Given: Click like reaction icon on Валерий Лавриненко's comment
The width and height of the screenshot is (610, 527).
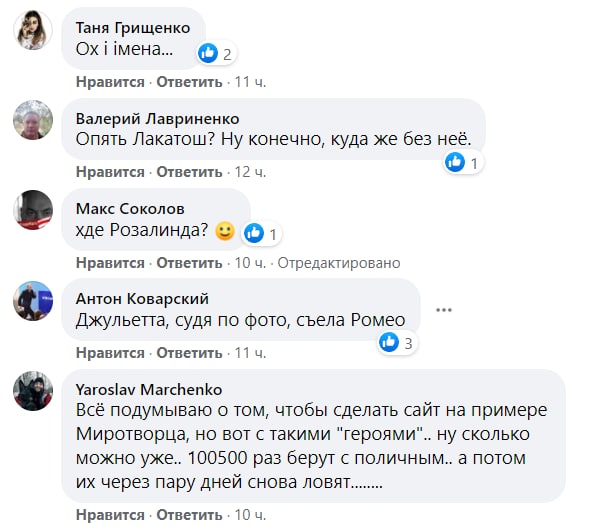Looking at the screenshot, I should (x=456, y=161).
